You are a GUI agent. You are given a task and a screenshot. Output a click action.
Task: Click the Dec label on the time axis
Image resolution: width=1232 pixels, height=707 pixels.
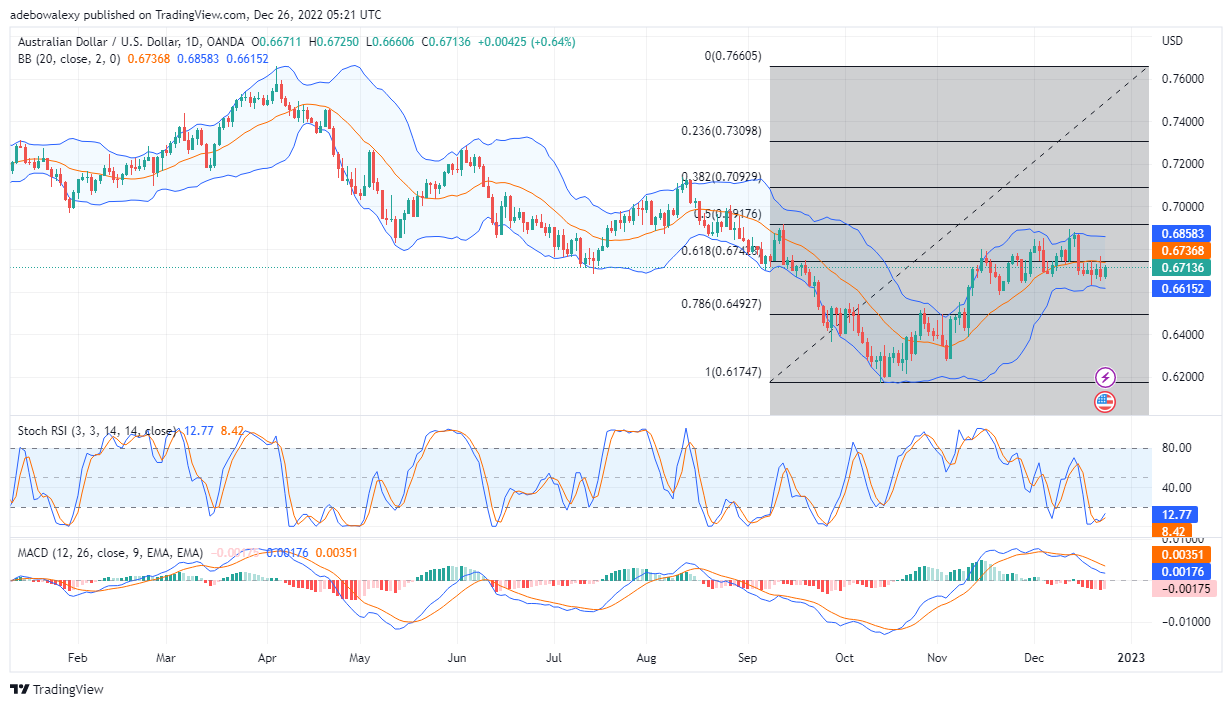click(x=1034, y=659)
